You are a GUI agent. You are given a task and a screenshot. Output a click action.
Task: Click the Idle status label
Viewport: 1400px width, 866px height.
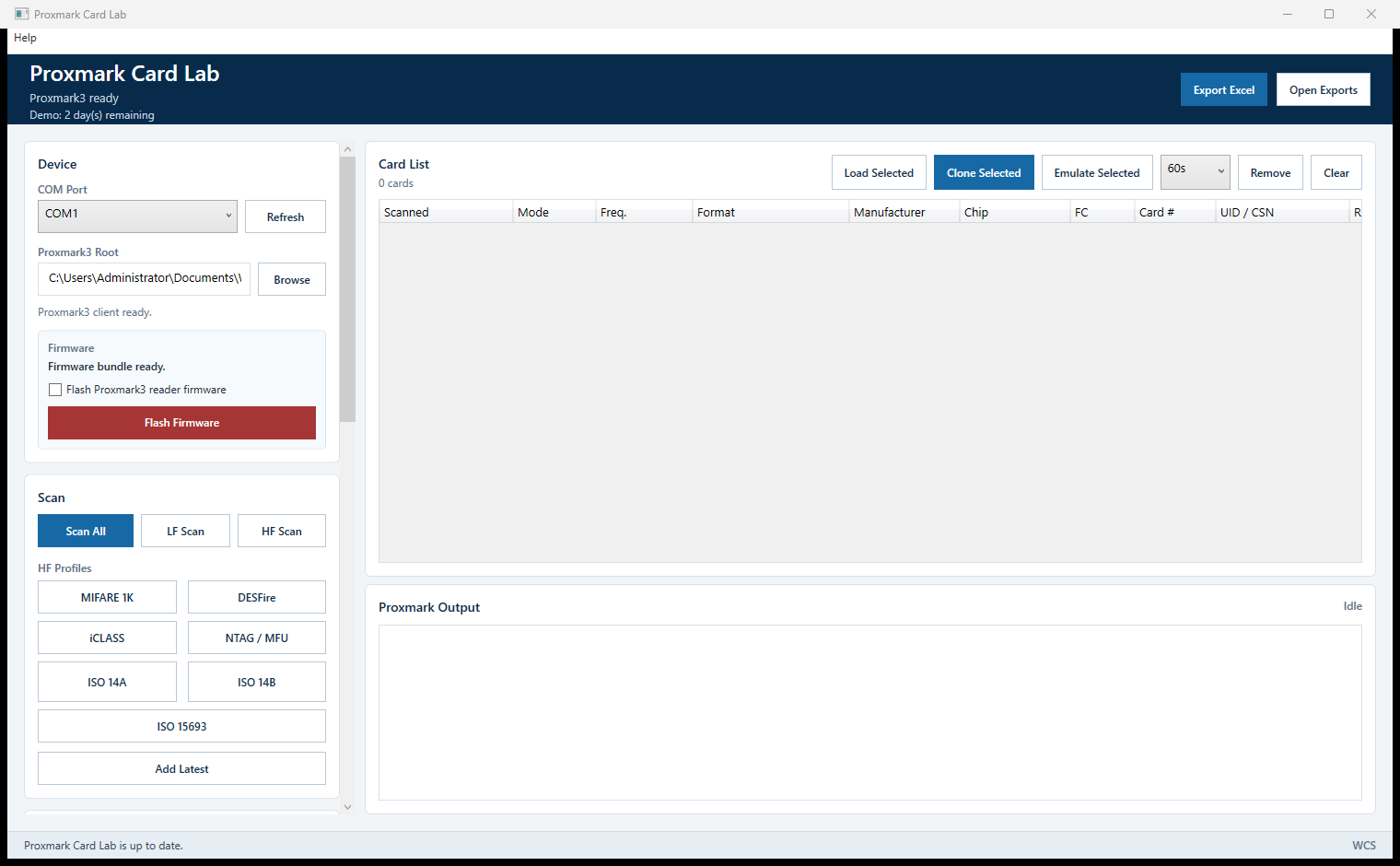point(1352,606)
